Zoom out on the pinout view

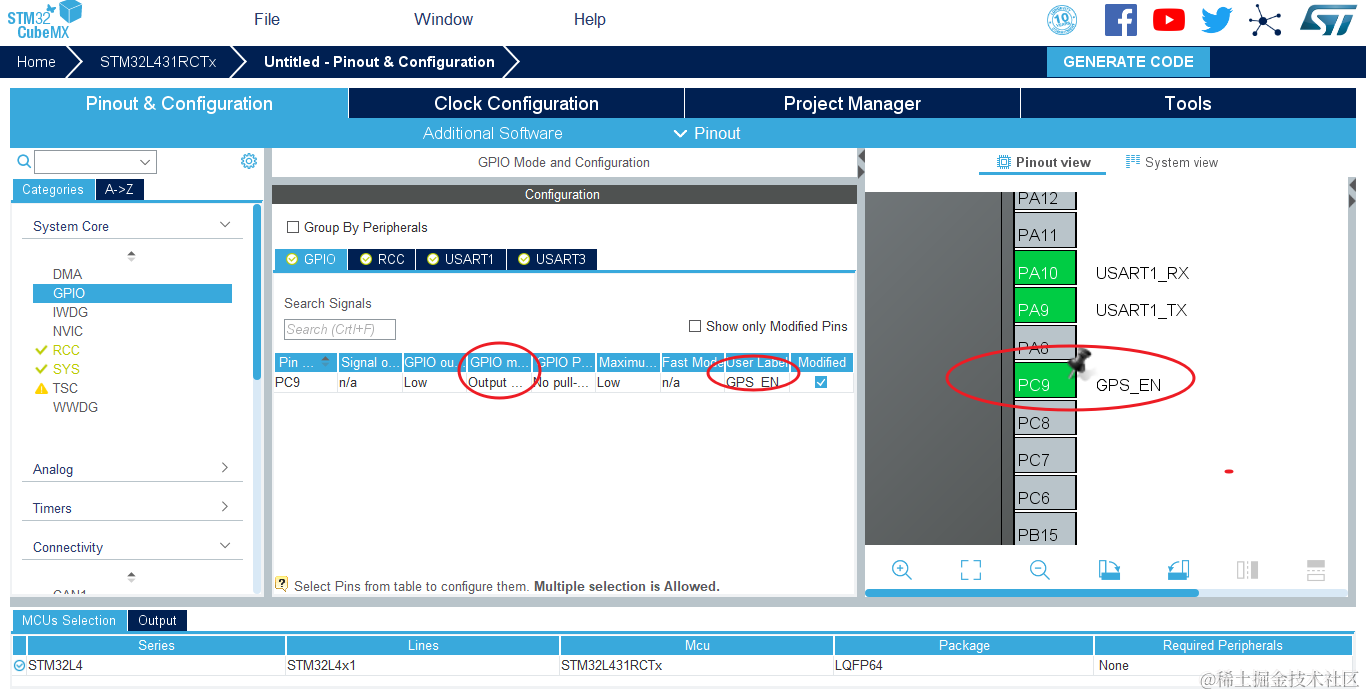[1039, 570]
